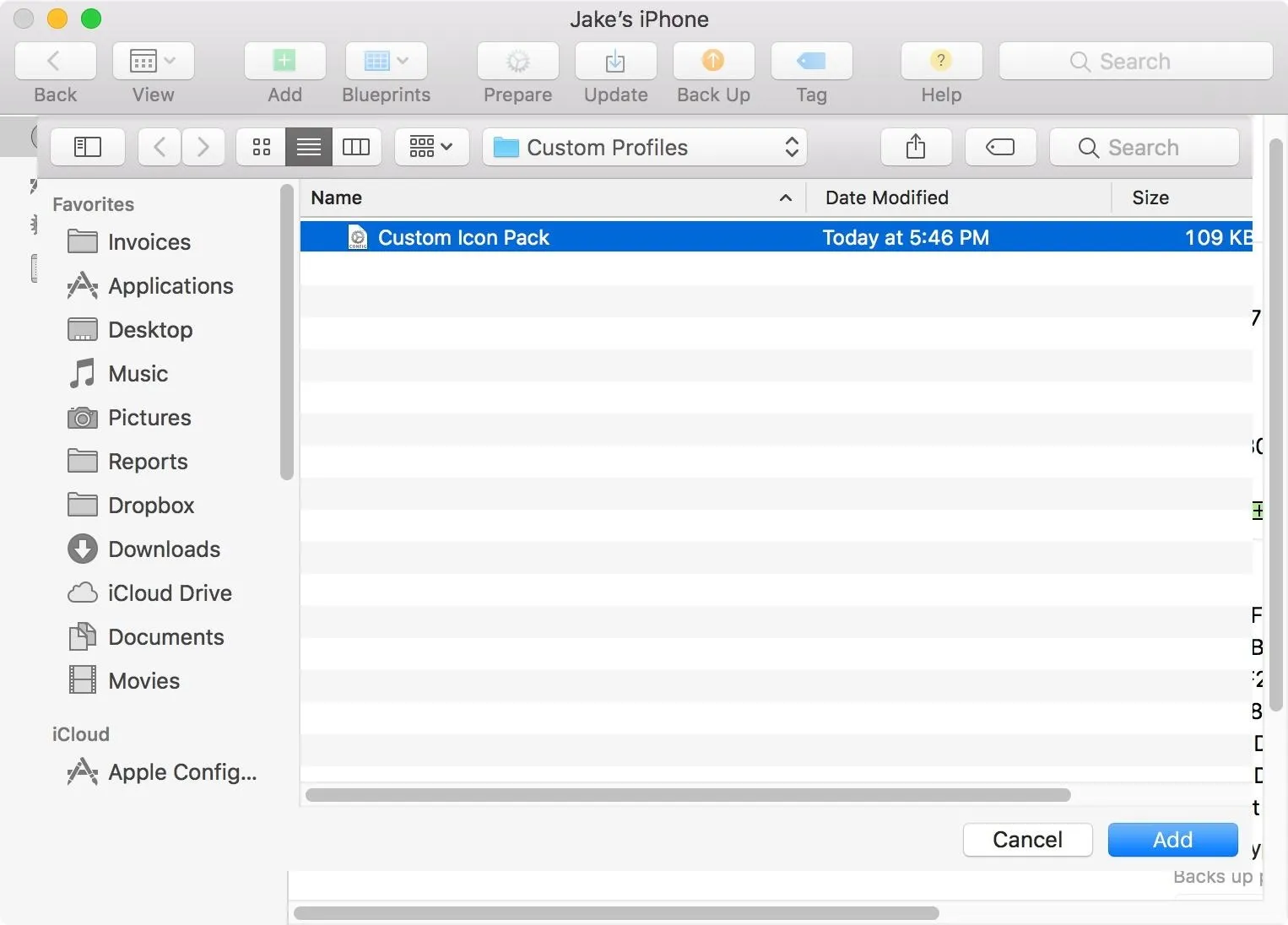Switch to icon view
This screenshot has width=1288, height=925.
pyautogui.click(x=262, y=147)
